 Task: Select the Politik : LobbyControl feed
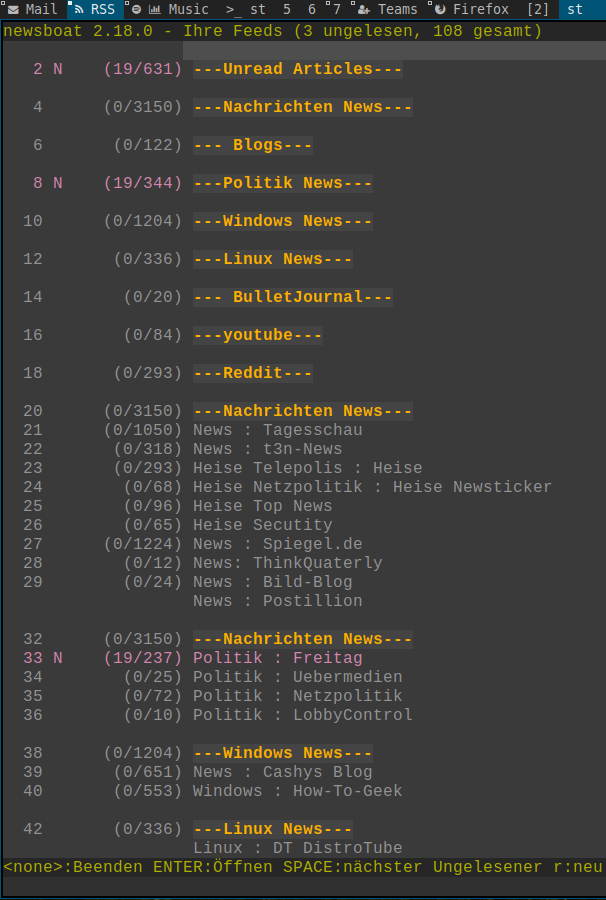tap(302, 715)
